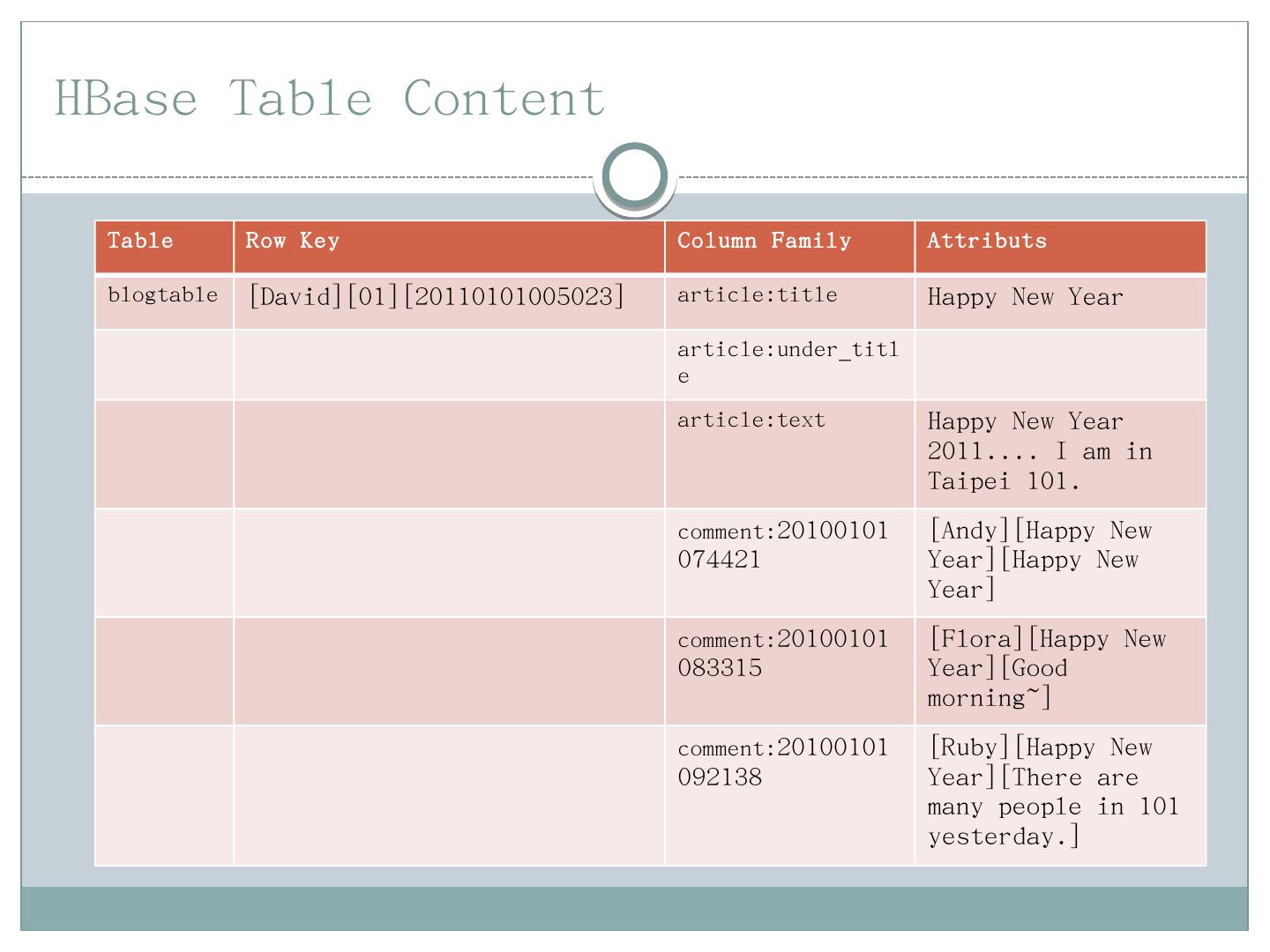1270x952 pixels.
Task: Select the Table column header cell
Action: coord(164,246)
